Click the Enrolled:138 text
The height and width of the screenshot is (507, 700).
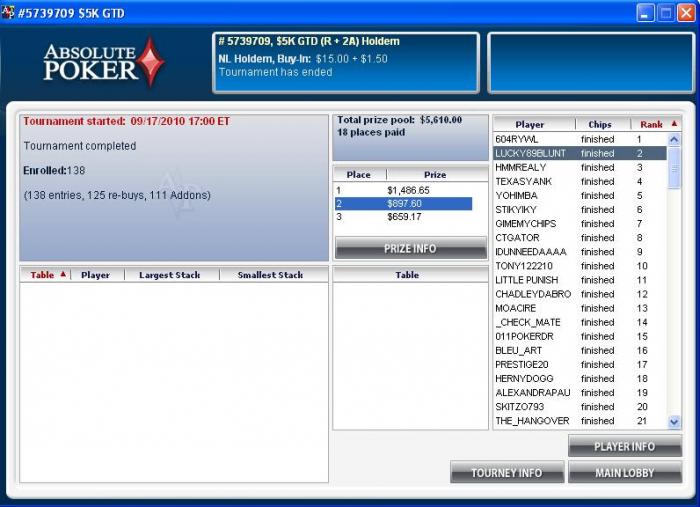pyautogui.click(x=54, y=170)
